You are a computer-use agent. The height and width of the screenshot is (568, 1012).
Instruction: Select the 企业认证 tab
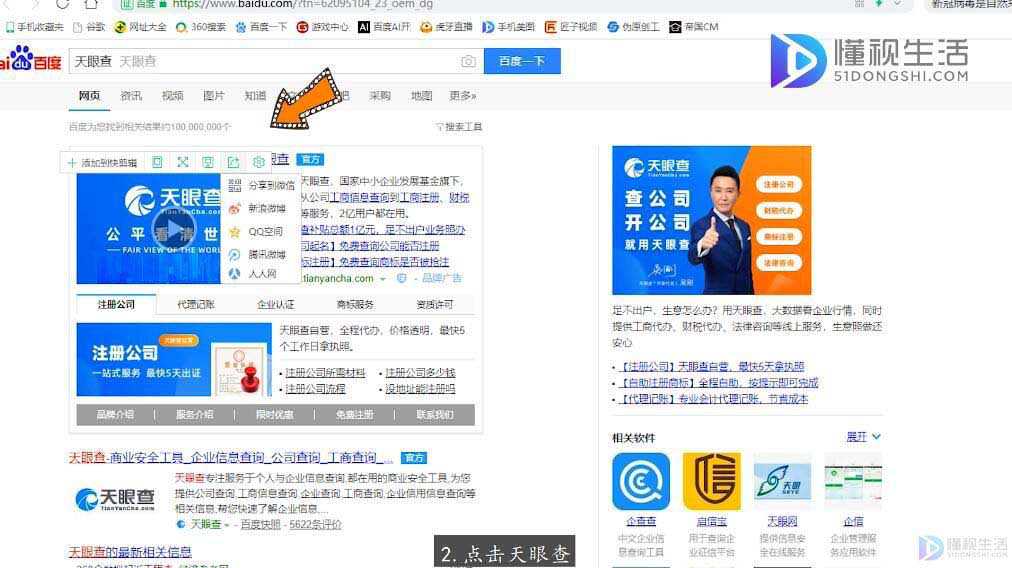coord(276,304)
